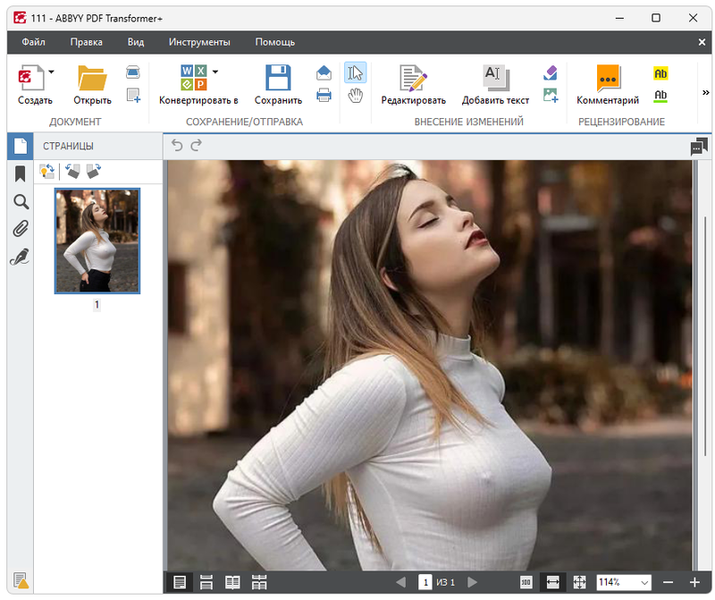Viewport: 715px width, 600px height.
Task: Toggle the comments pane icon
Action: [x=699, y=146]
